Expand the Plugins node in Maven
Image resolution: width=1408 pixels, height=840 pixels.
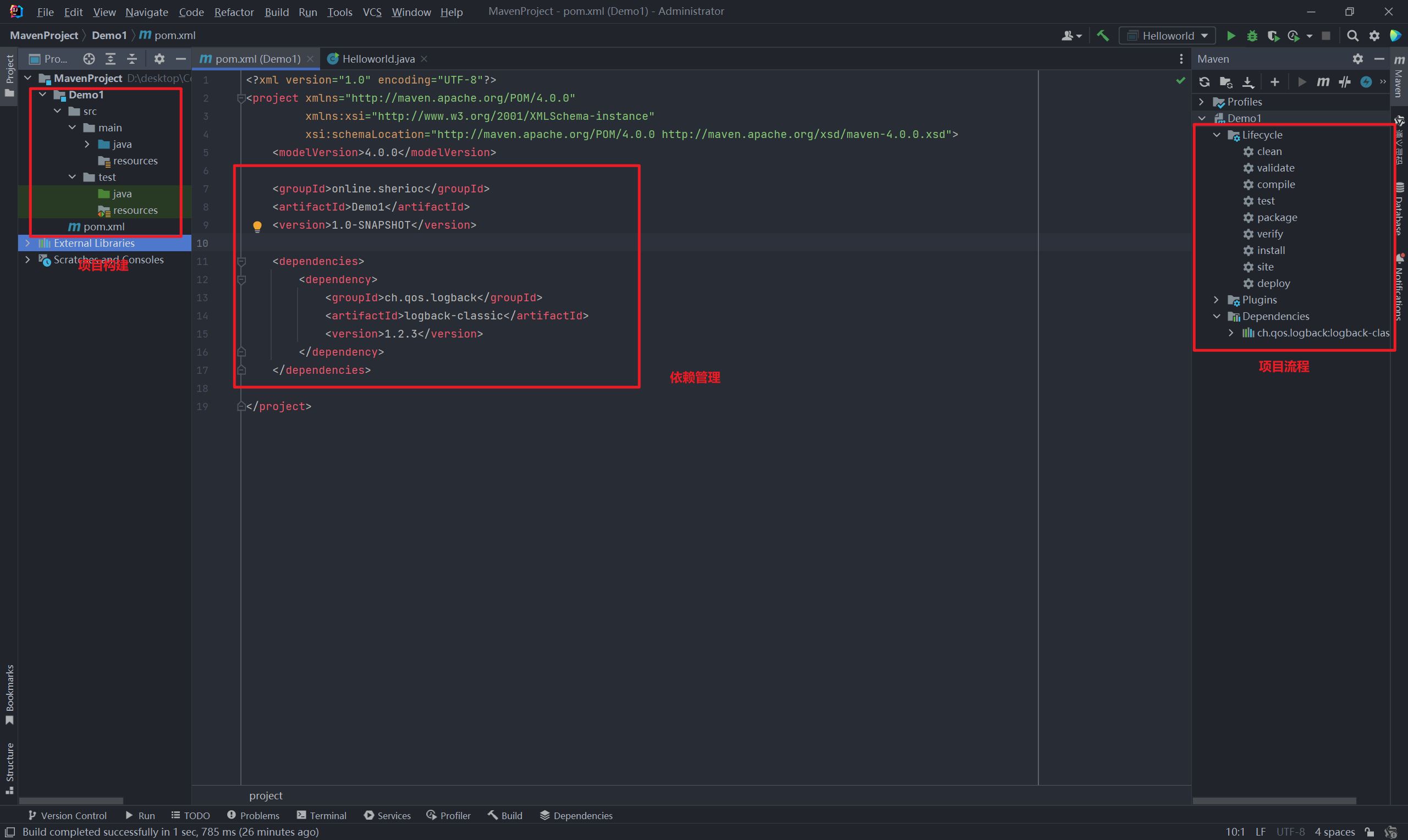click(x=1216, y=300)
